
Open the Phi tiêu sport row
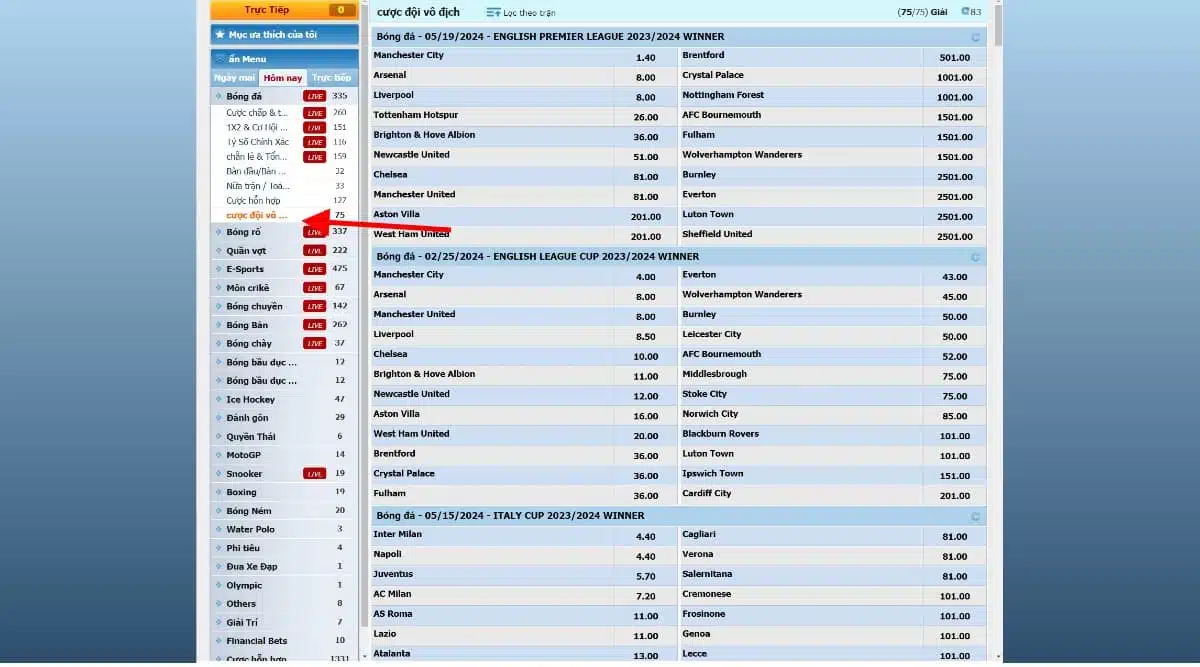(284, 548)
